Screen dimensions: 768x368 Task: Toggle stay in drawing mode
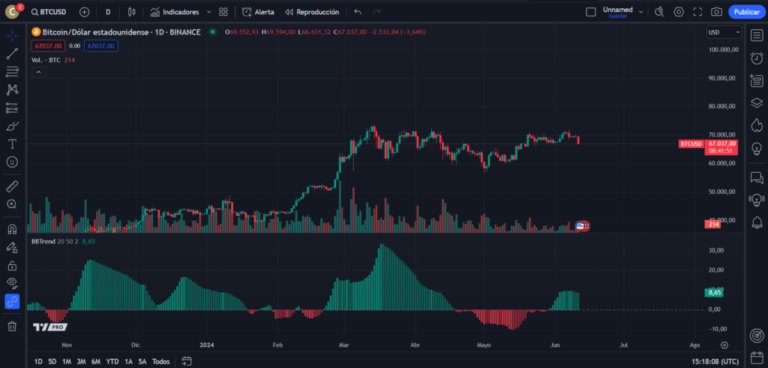point(12,247)
